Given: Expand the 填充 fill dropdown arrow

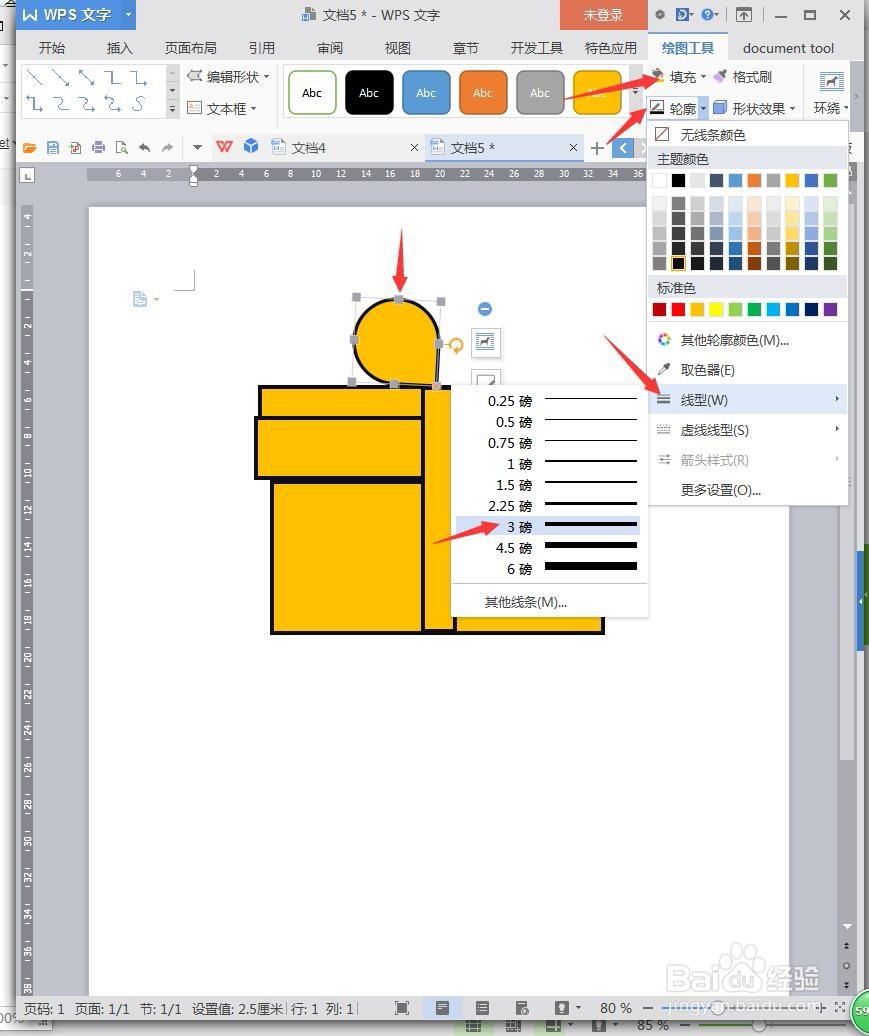Looking at the screenshot, I should coord(703,77).
